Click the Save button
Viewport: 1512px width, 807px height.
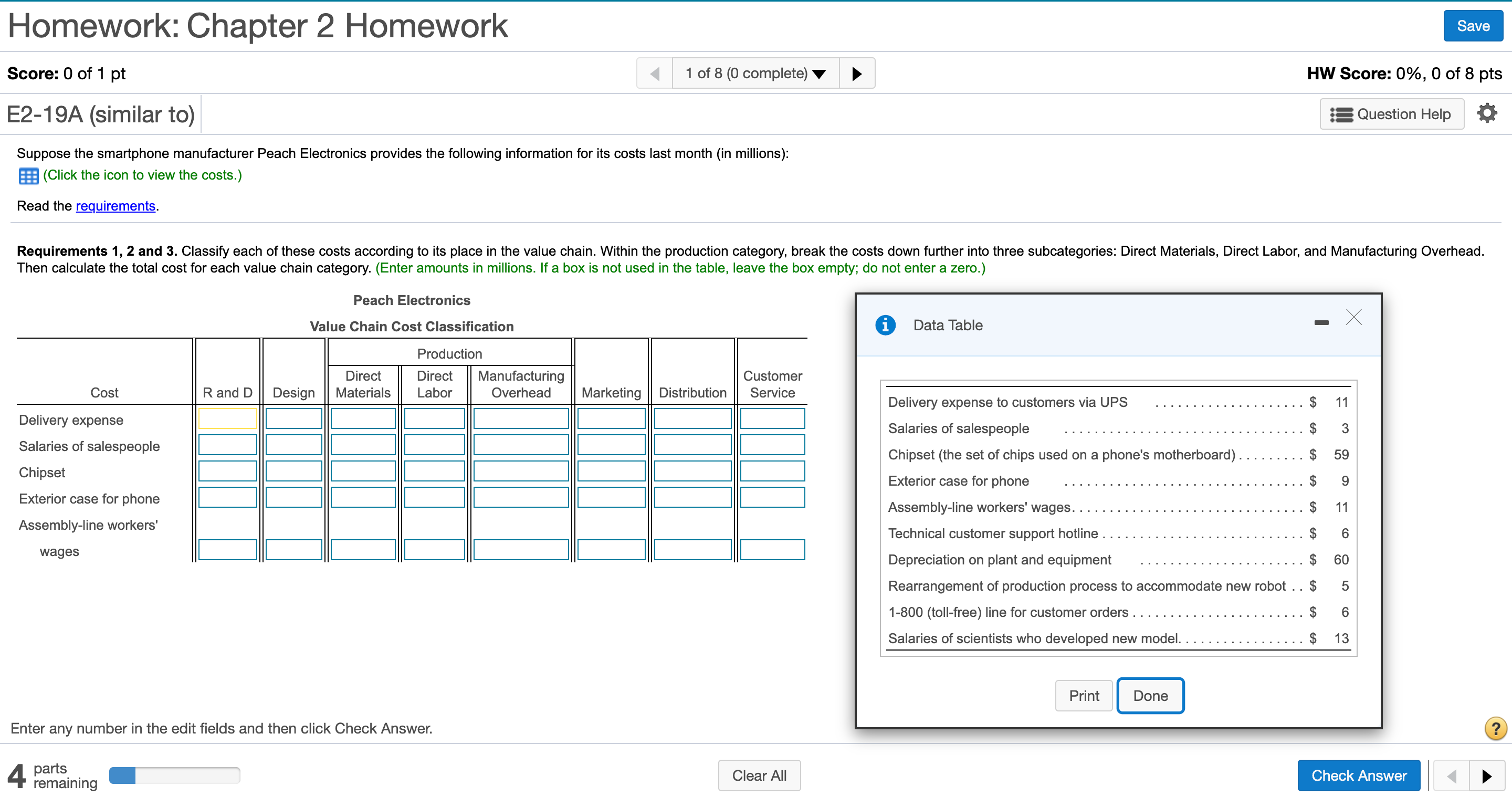pyautogui.click(x=1472, y=25)
